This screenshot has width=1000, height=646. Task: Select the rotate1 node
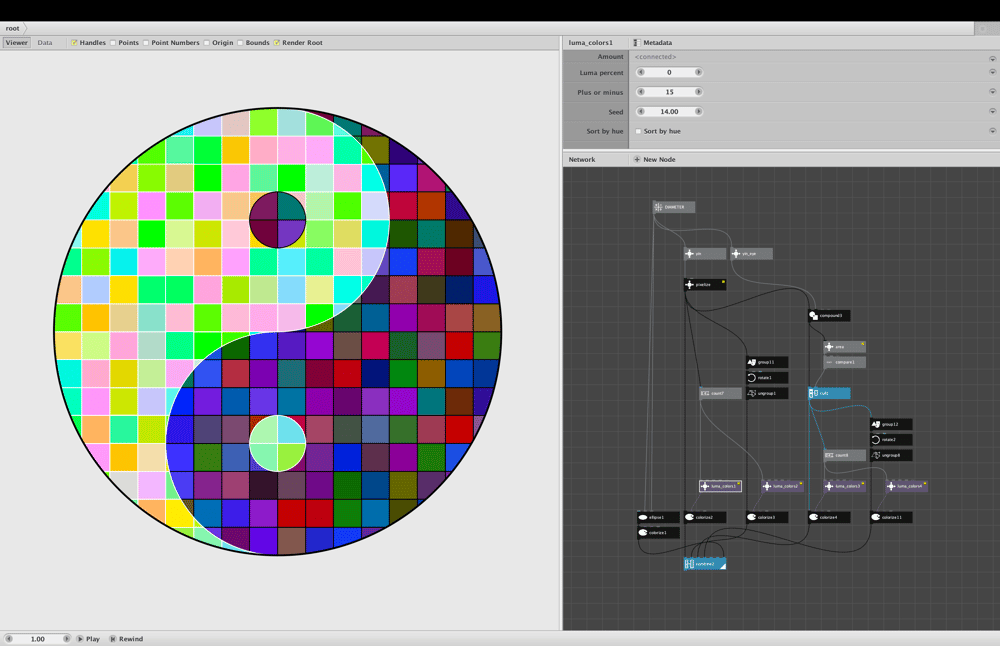767,378
